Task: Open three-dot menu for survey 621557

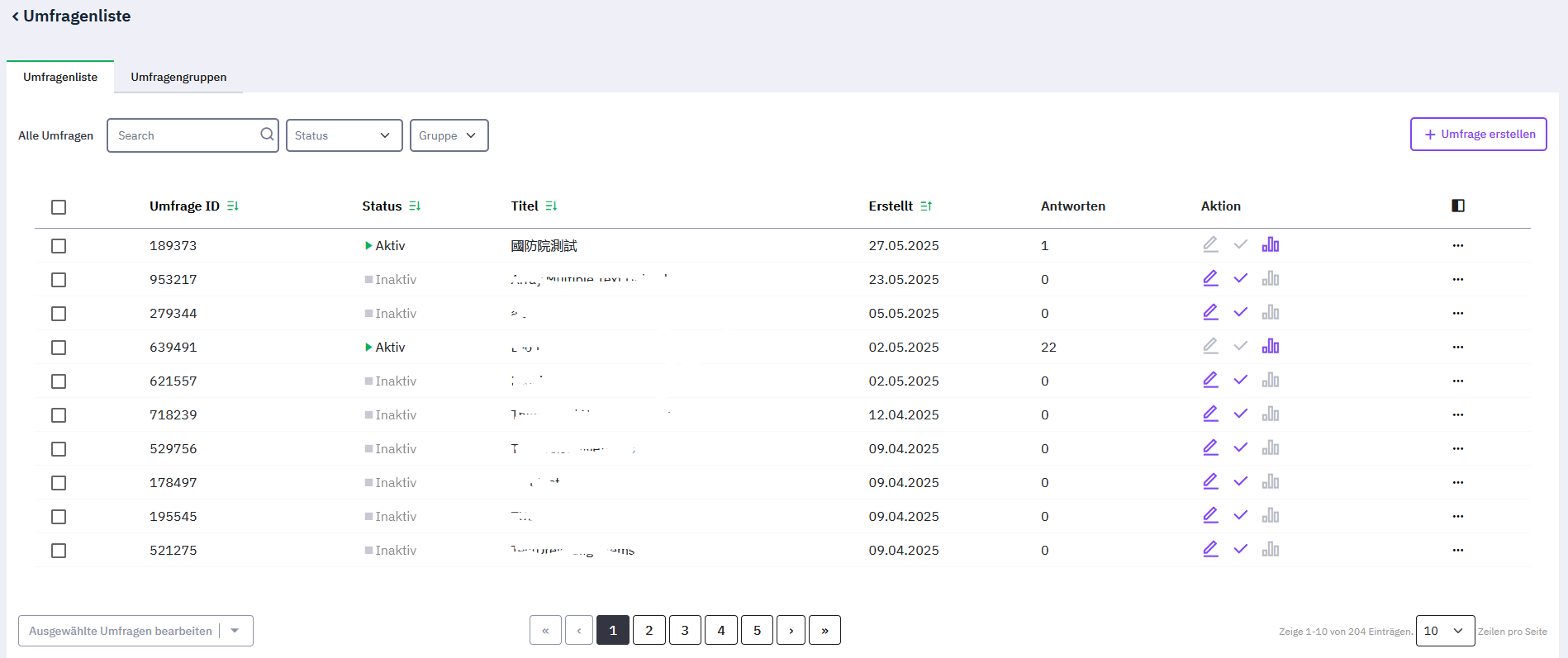Action: 1457,381
